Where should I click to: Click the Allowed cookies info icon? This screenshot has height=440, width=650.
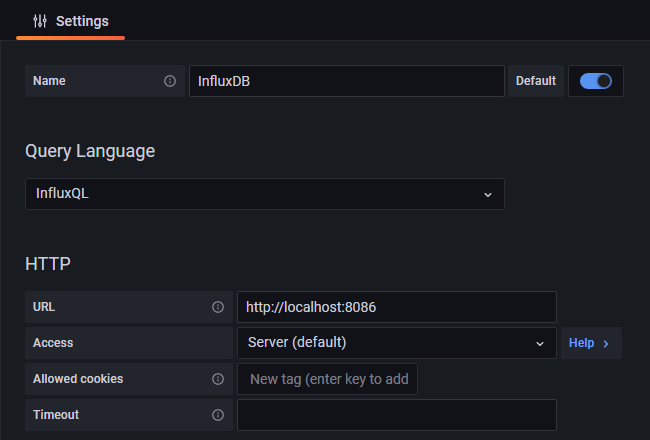click(218, 379)
